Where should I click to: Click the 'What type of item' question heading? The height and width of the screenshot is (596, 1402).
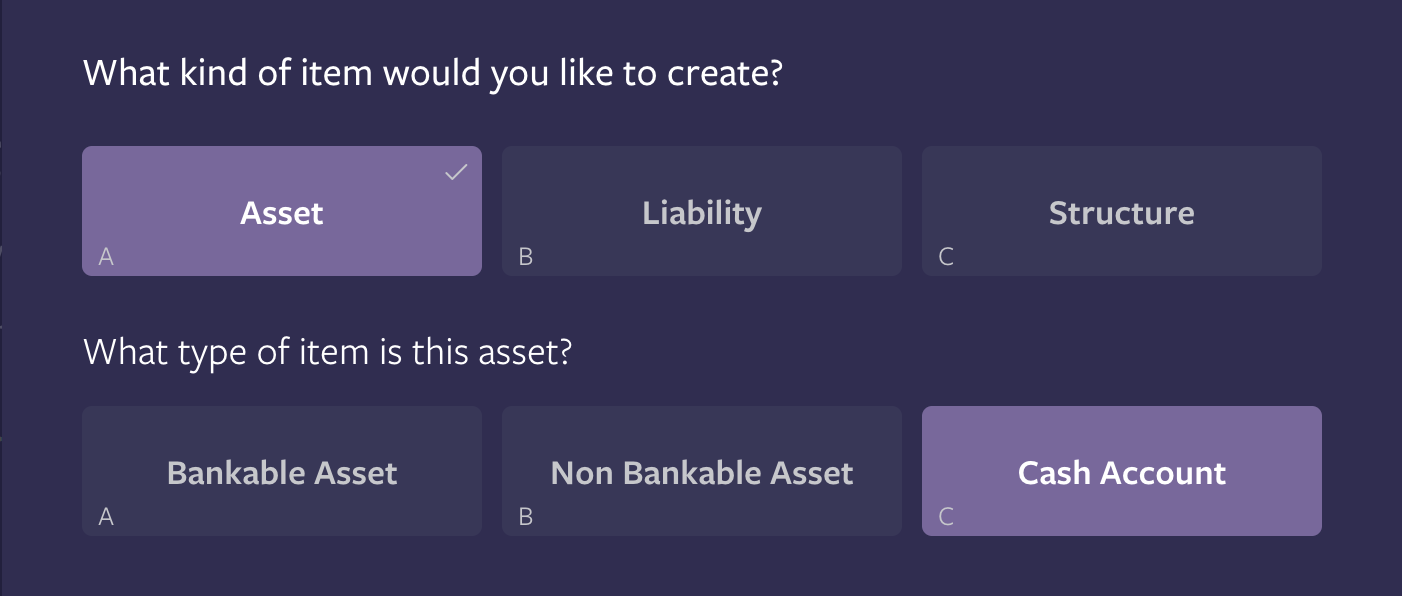click(326, 352)
